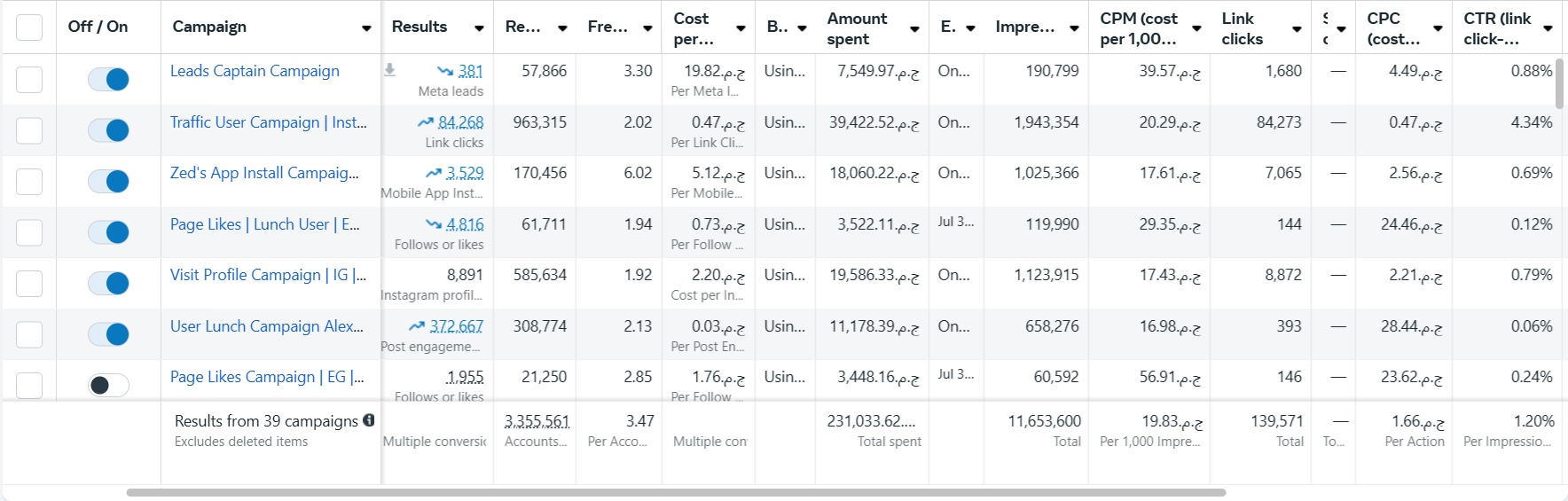Tick the checkbox for Traffic User Campaign row
The width and height of the screenshot is (1568, 501).
[29, 130]
